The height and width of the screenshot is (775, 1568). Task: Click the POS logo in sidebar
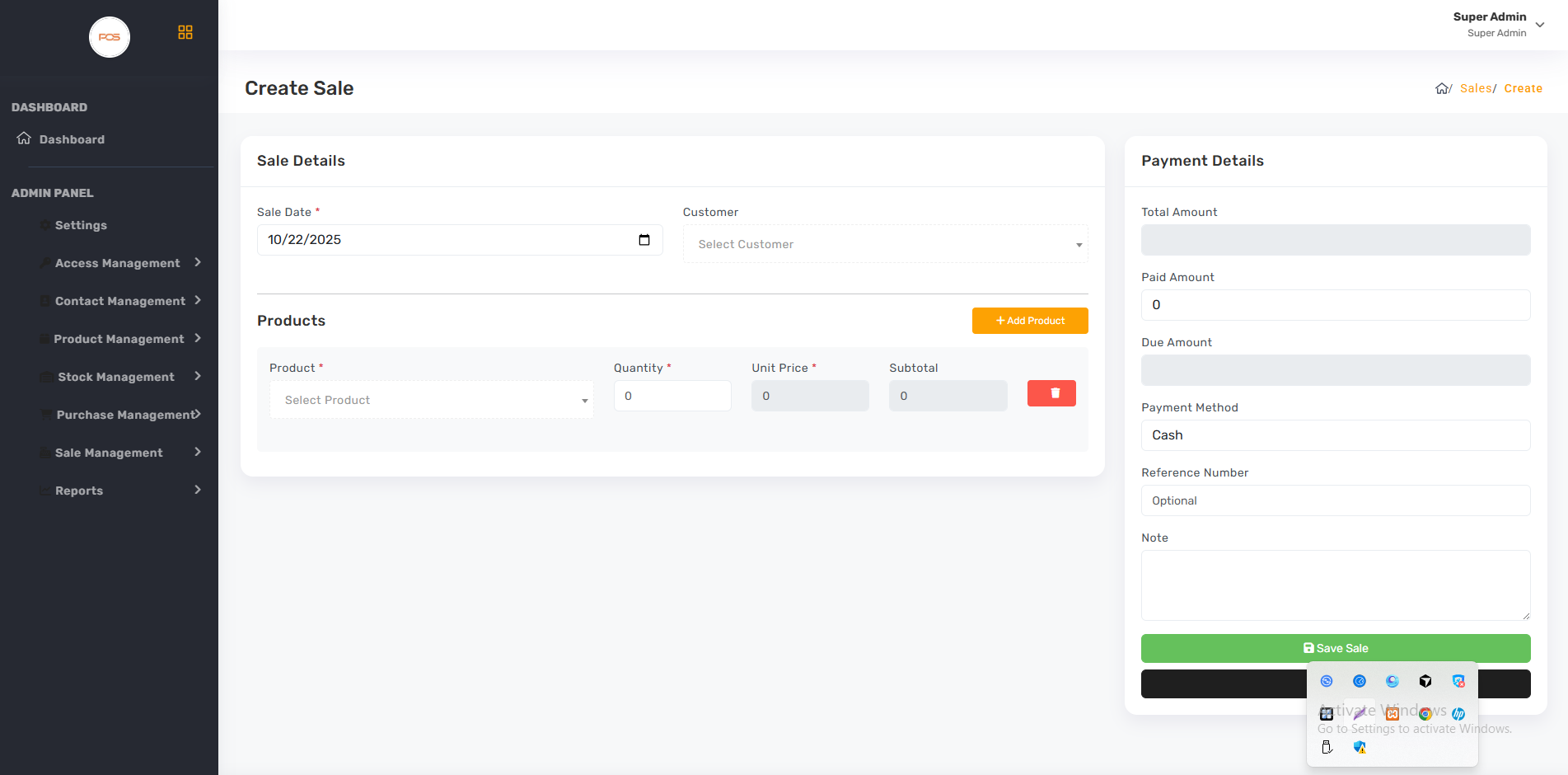110,37
